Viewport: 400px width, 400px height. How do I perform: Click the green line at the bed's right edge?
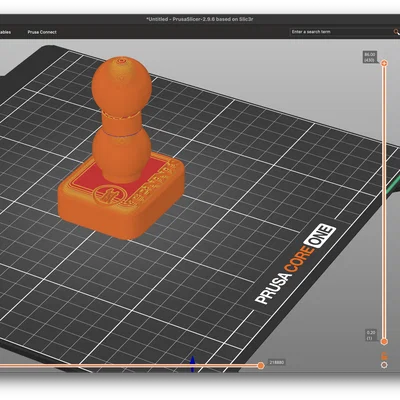[393, 186]
